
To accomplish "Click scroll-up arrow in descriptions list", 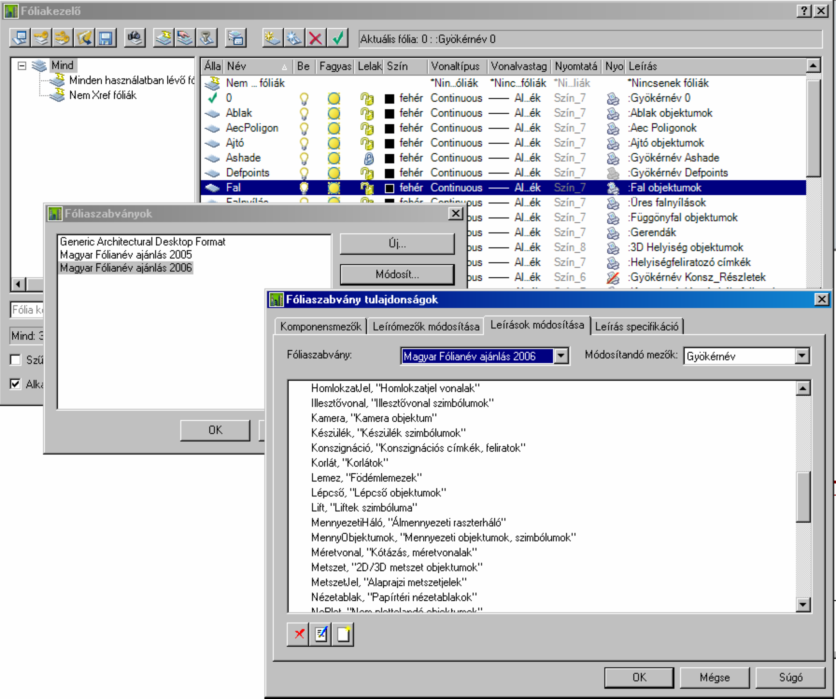I will 803,388.
